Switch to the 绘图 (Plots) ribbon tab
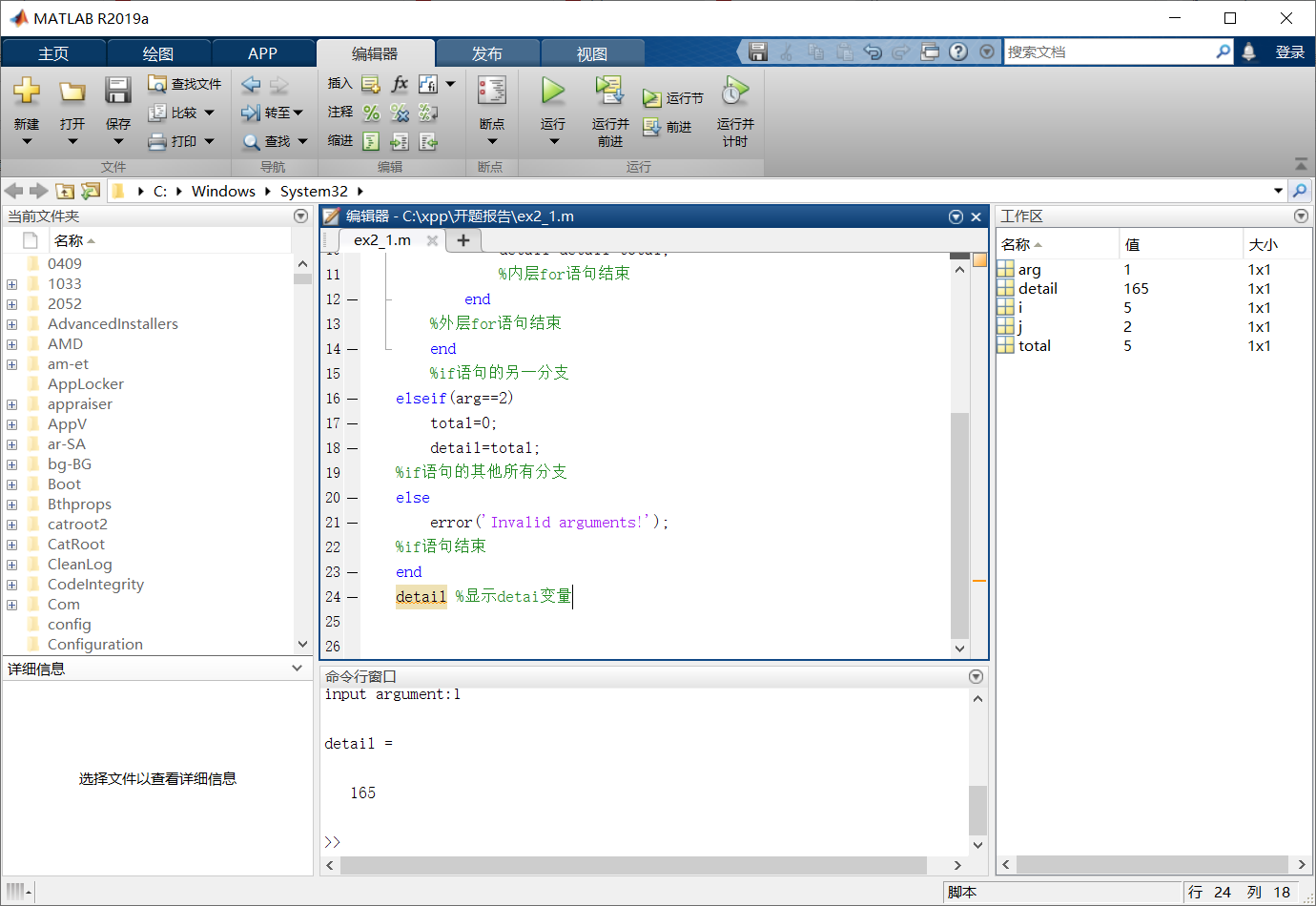1316x906 pixels. pos(158,53)
